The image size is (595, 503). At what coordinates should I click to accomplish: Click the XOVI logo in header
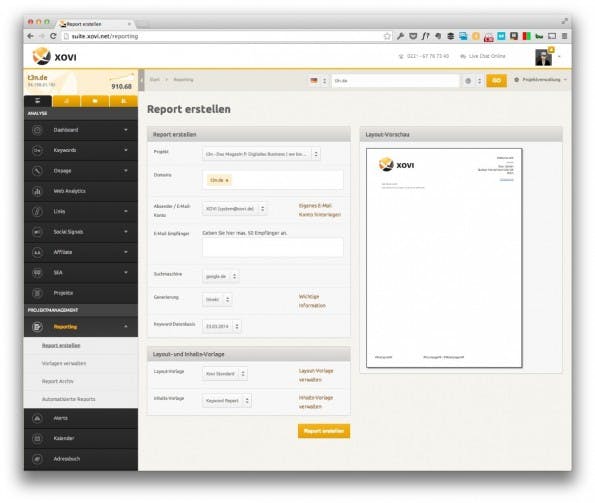point(54,57)
